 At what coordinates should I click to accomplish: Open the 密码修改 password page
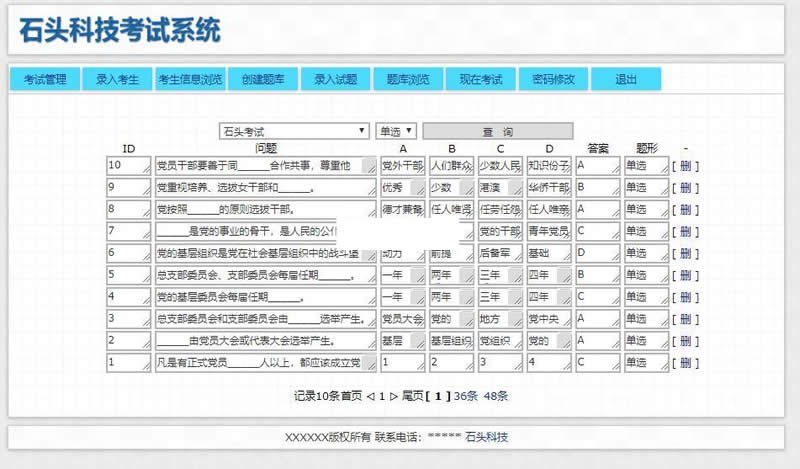(x=553, y=79)
